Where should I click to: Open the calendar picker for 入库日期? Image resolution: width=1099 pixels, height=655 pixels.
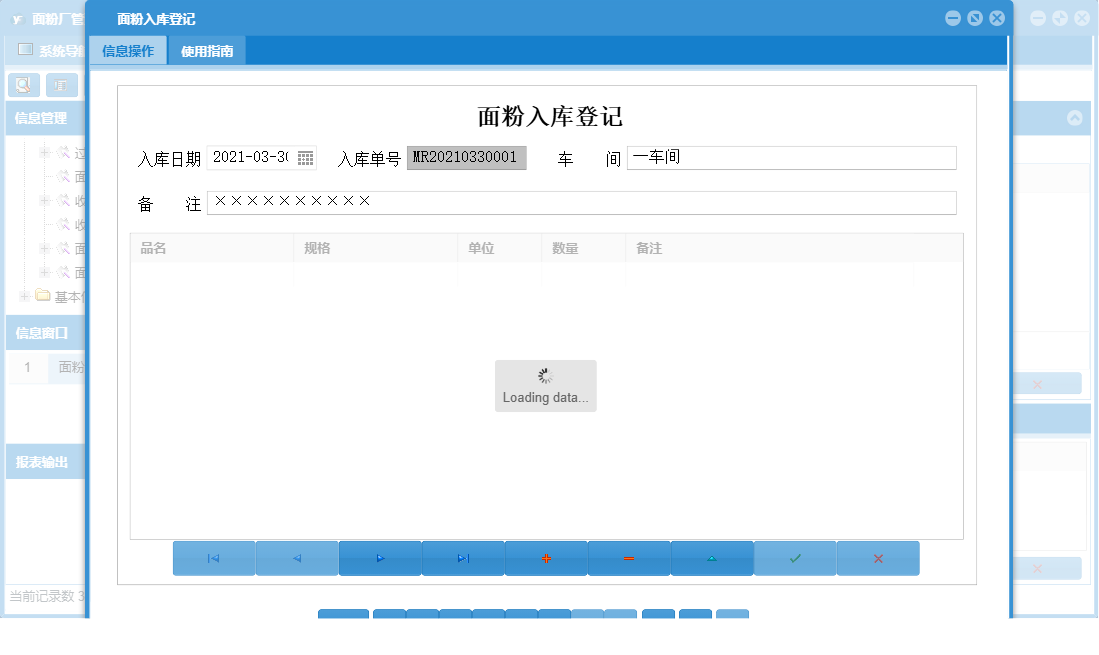click(x=303, y=158)
